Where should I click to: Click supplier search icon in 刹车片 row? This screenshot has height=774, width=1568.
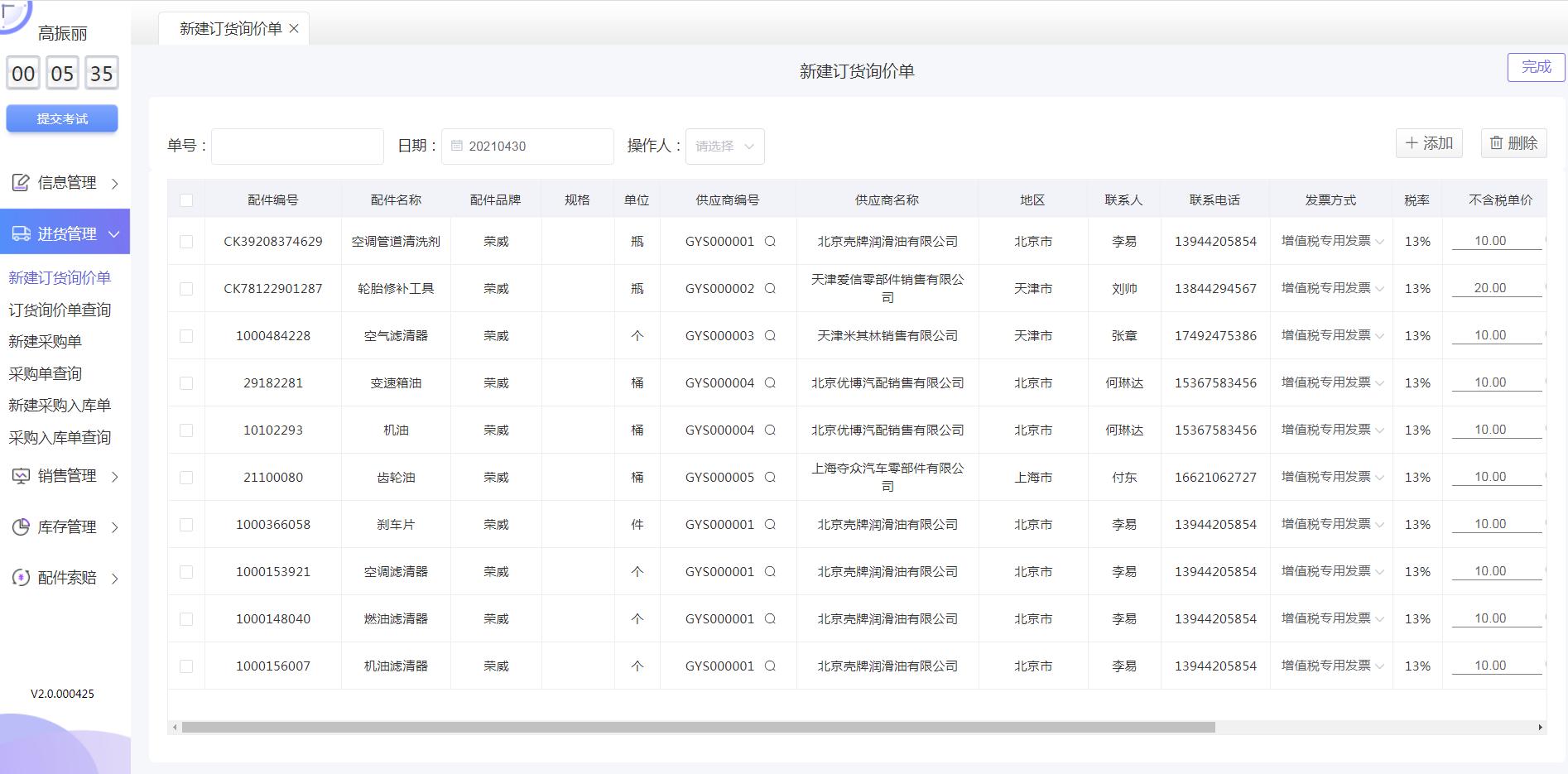[x=770, y=525]
